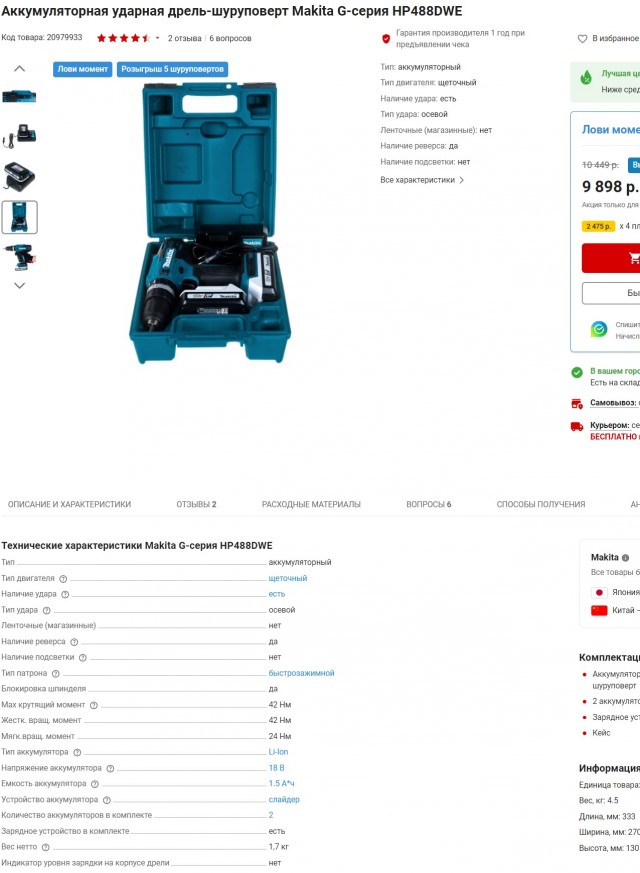Expand Все характеристики link
This screenshot has width=640, height=873.
[x=422, y=180]
